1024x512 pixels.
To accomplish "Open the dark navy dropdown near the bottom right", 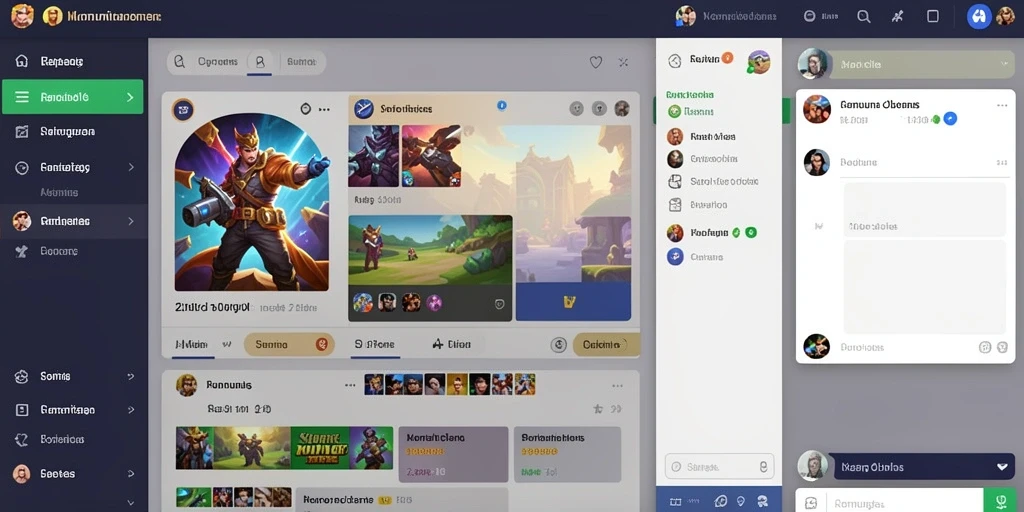I will click(924, 467).
